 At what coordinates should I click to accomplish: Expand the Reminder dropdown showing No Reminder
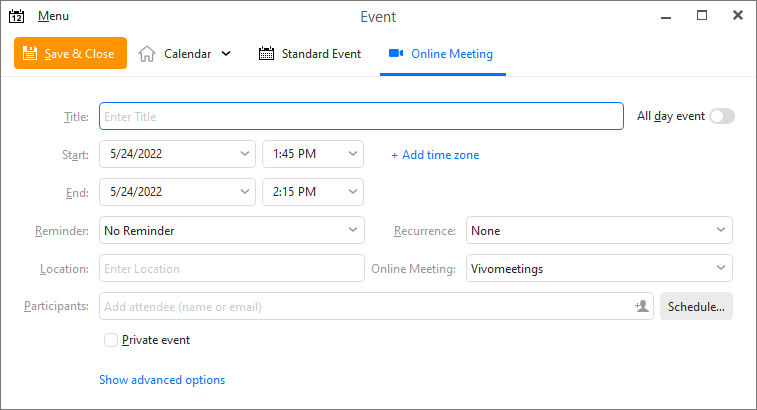pyautogui.click(x=232, y=230)
